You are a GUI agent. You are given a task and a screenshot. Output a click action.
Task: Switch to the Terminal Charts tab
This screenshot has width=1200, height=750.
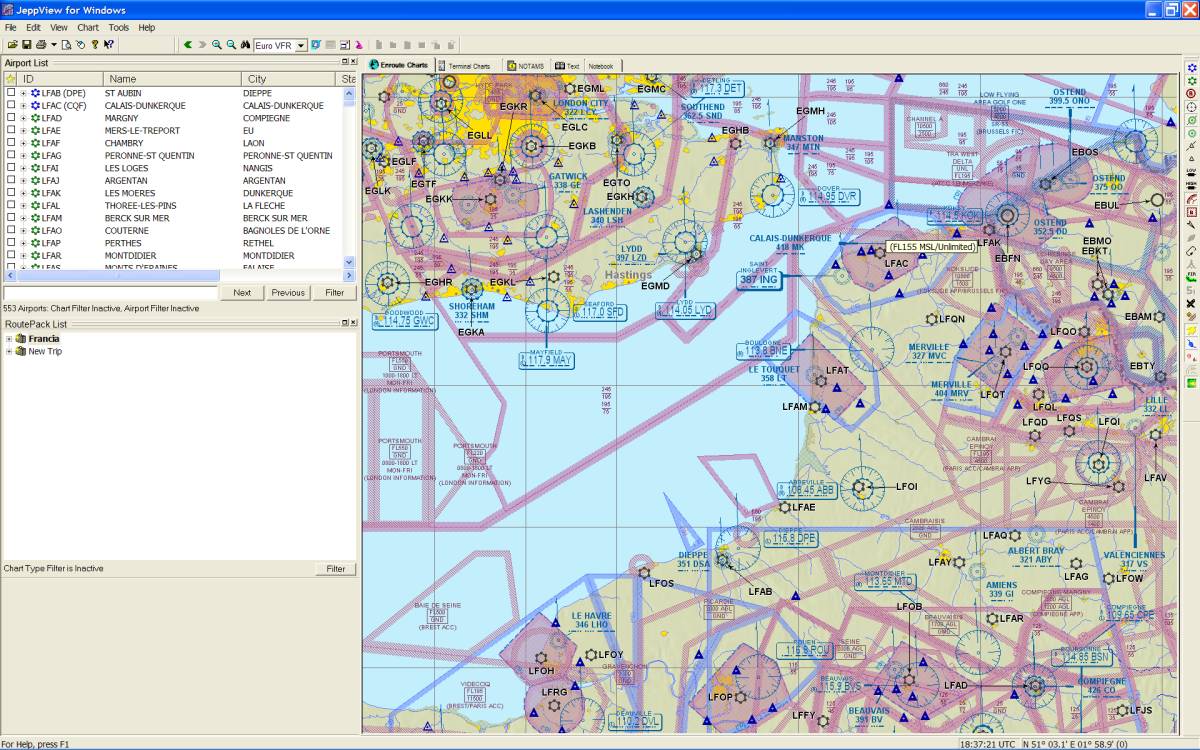(467, 66)
